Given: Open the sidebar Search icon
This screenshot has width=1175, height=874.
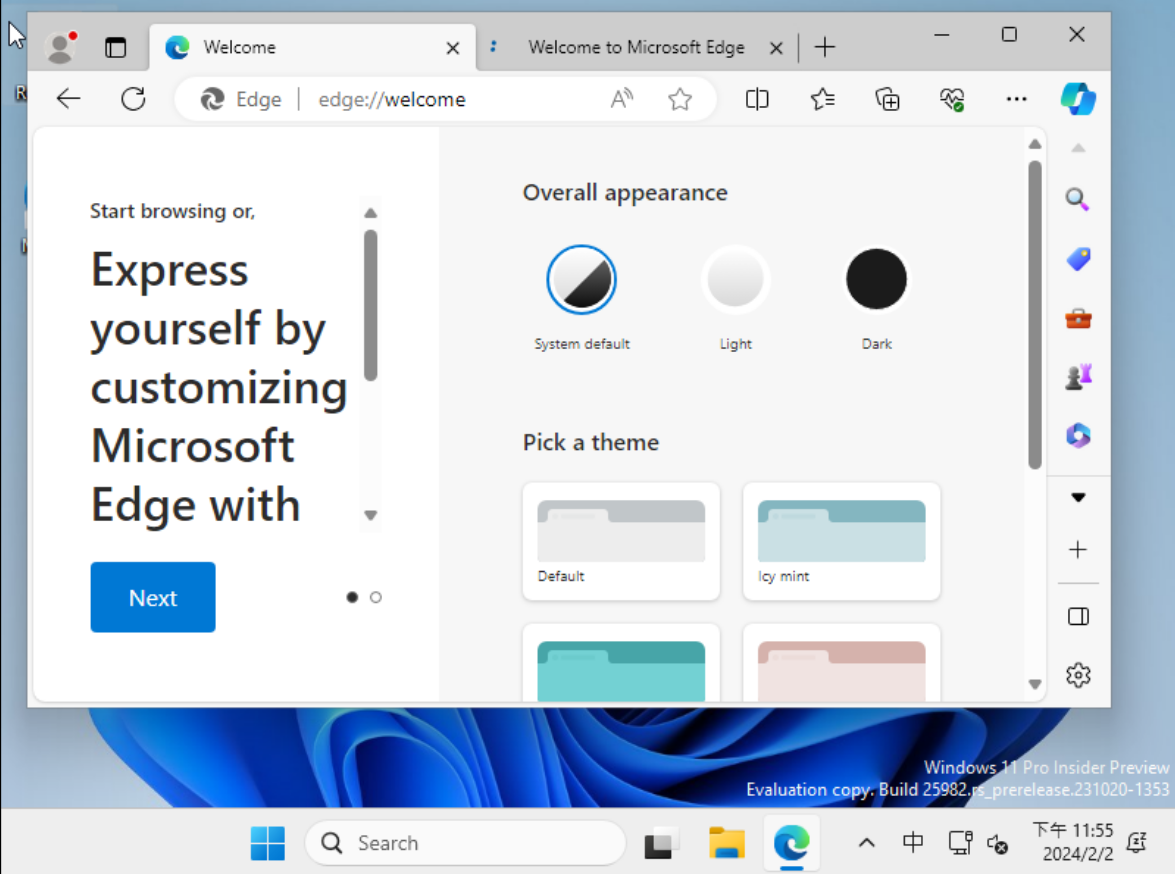Looking at the screenshot, I should tap(1078, 199).
